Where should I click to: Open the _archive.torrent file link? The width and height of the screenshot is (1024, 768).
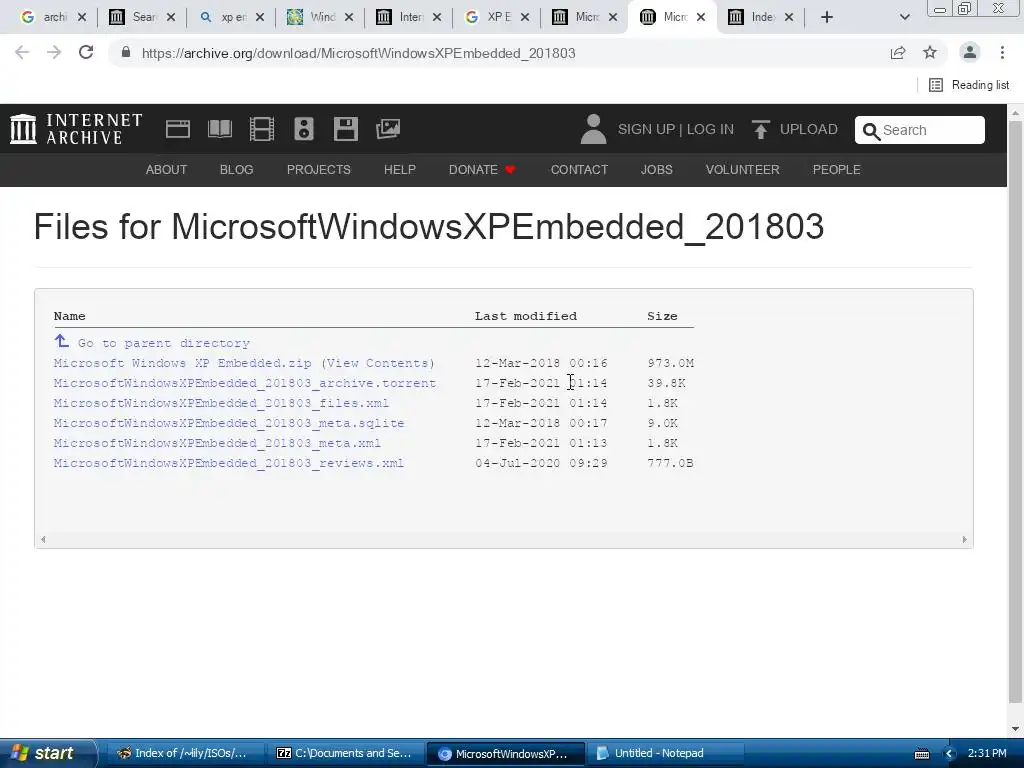[x=245, y=383]
